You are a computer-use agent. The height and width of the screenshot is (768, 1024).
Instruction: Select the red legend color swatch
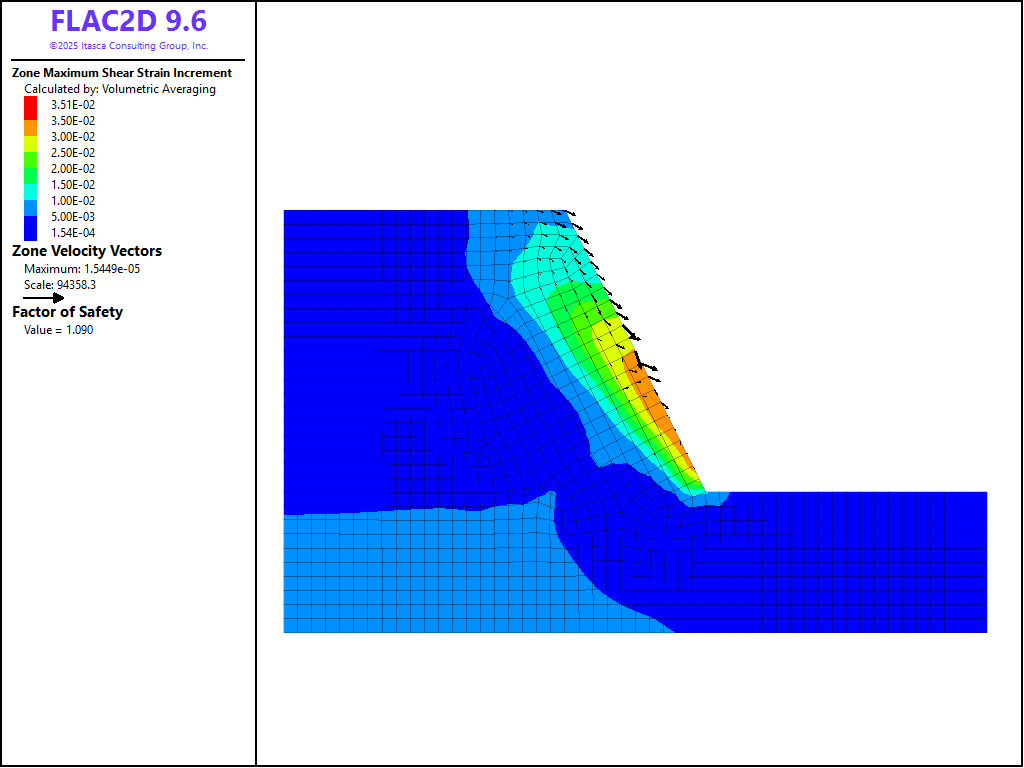(x=30, y=105)
